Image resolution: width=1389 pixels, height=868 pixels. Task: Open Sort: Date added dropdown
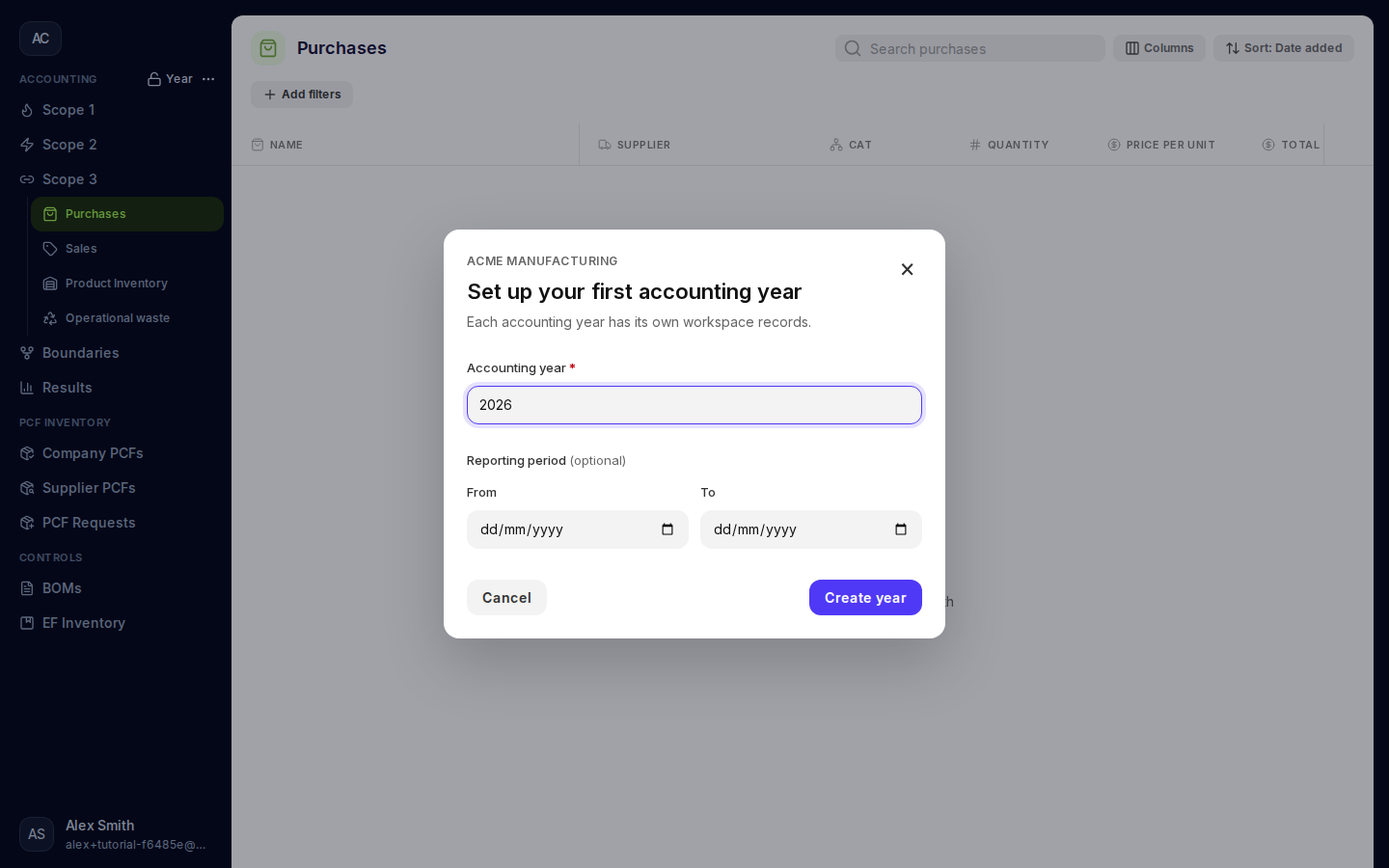(1284, 48)
